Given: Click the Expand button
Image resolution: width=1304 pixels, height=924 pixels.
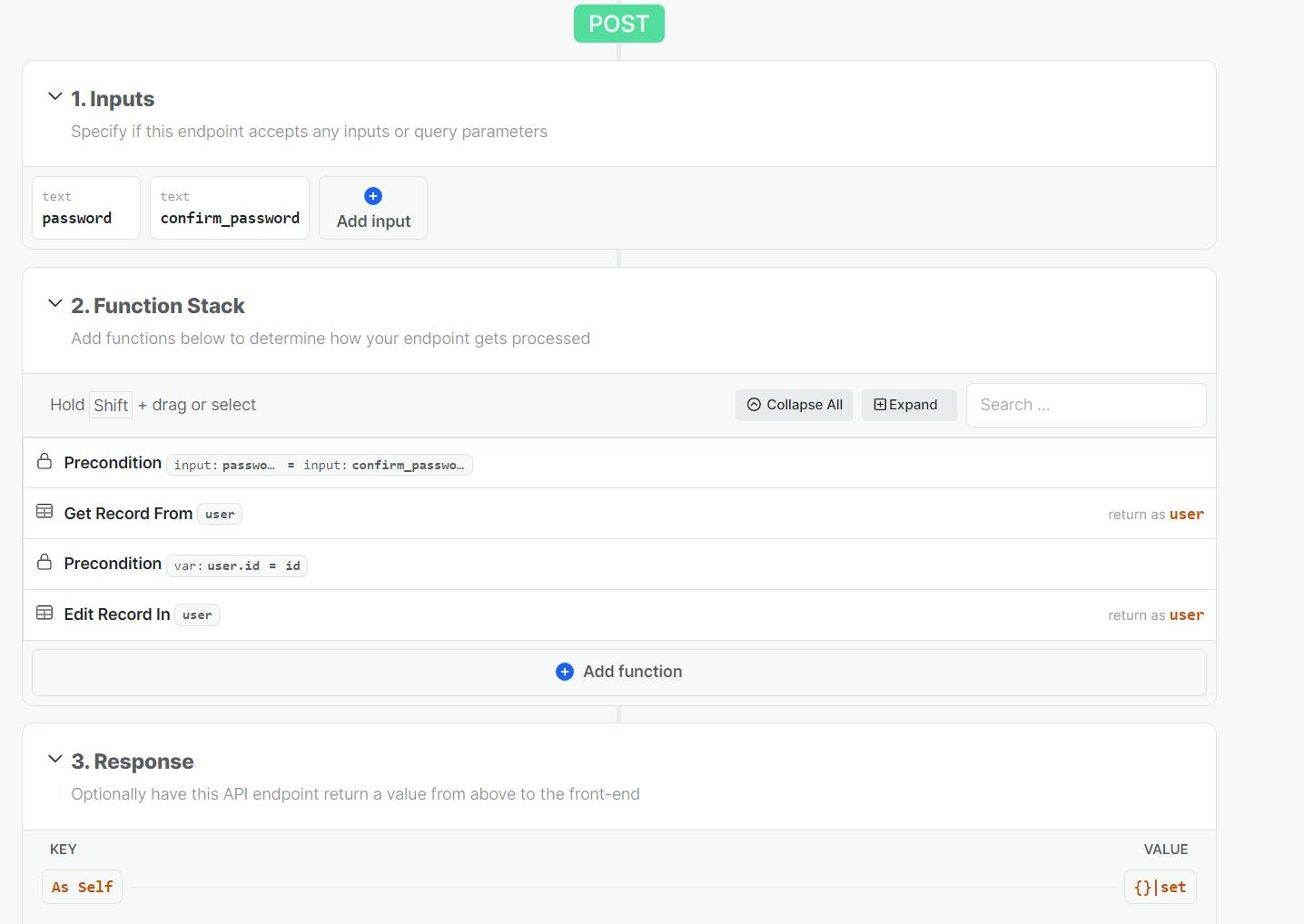Looking at the screenshot, I should coord(908,405).
